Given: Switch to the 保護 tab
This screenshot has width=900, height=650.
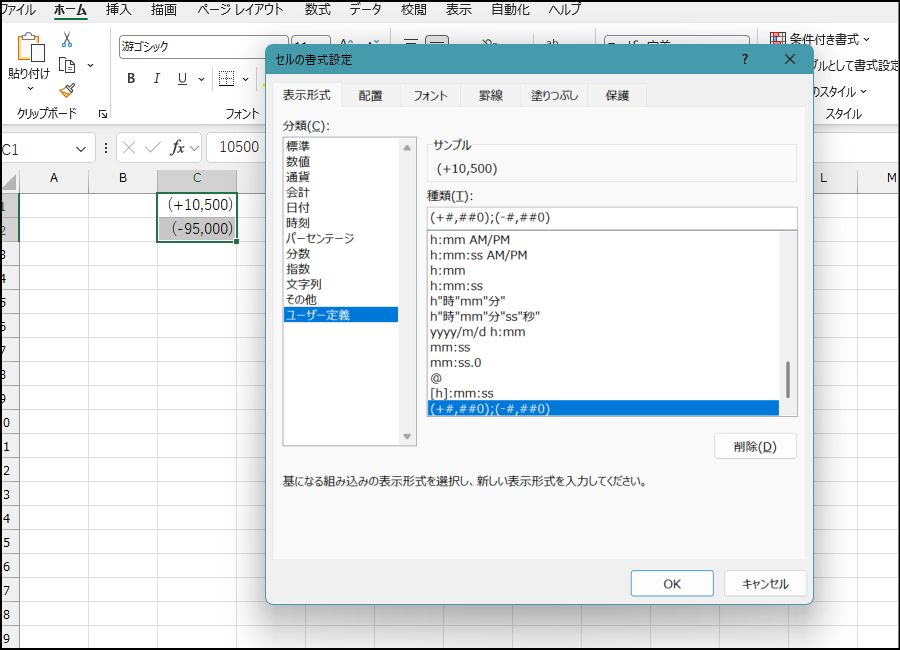Looking at the screenshot, I should click(x=617, y=95).
